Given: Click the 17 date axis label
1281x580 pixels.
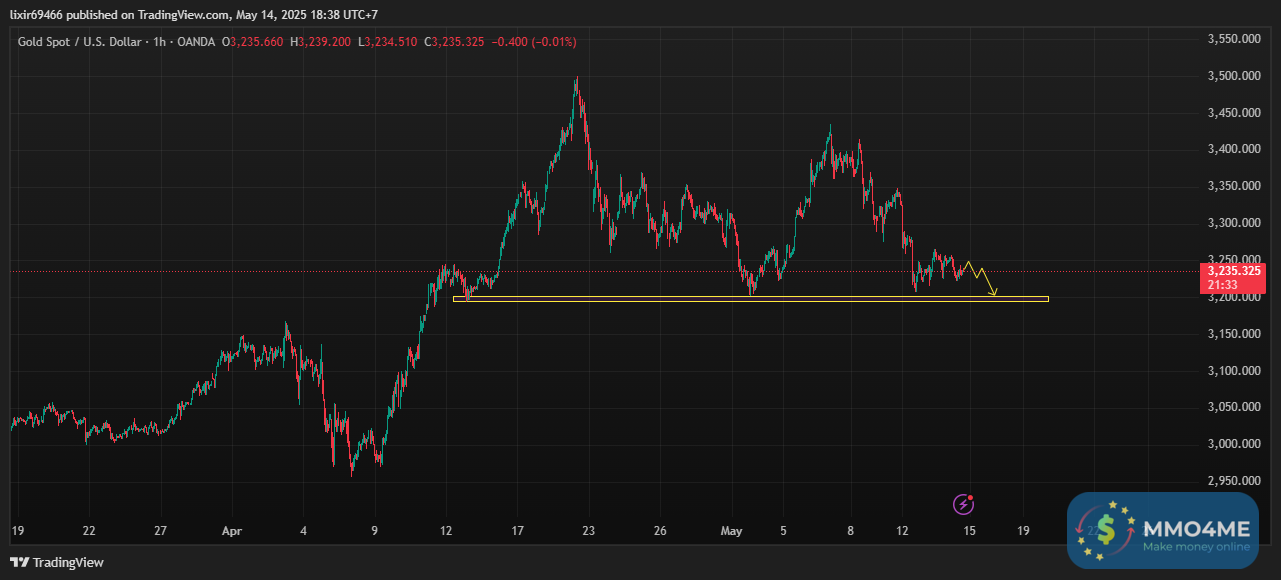Looking at the screenshot, I should pos(517,531).
